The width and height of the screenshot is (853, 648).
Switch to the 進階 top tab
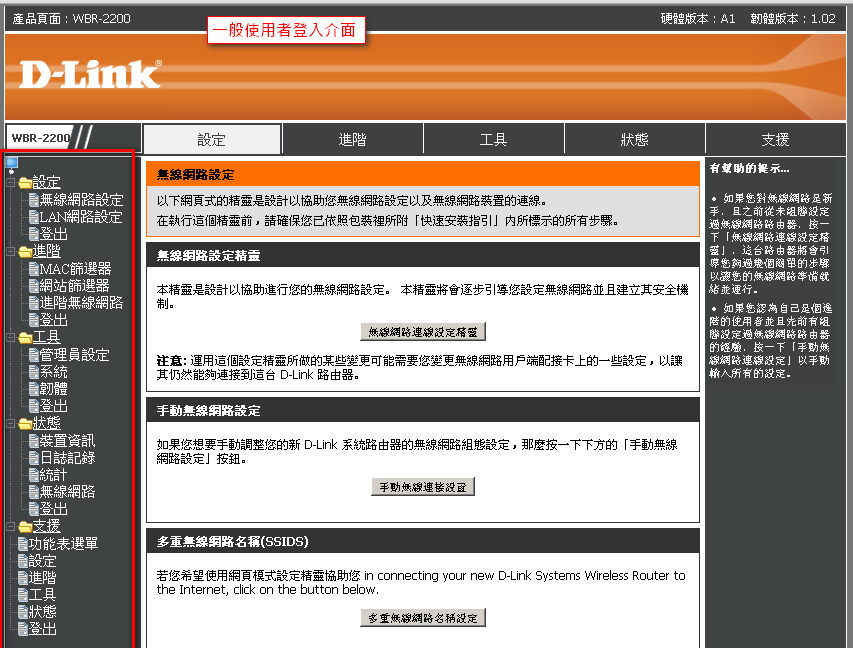(x=353, y=139)
